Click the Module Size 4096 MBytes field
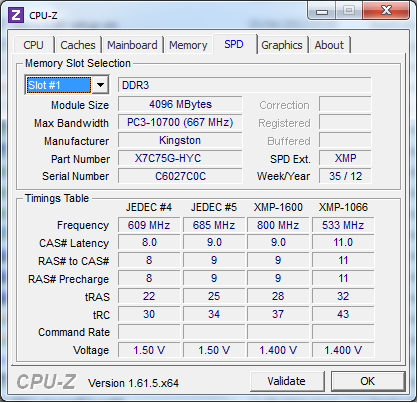This screenshot has height=403, width=418. click(x=180, y=104)
